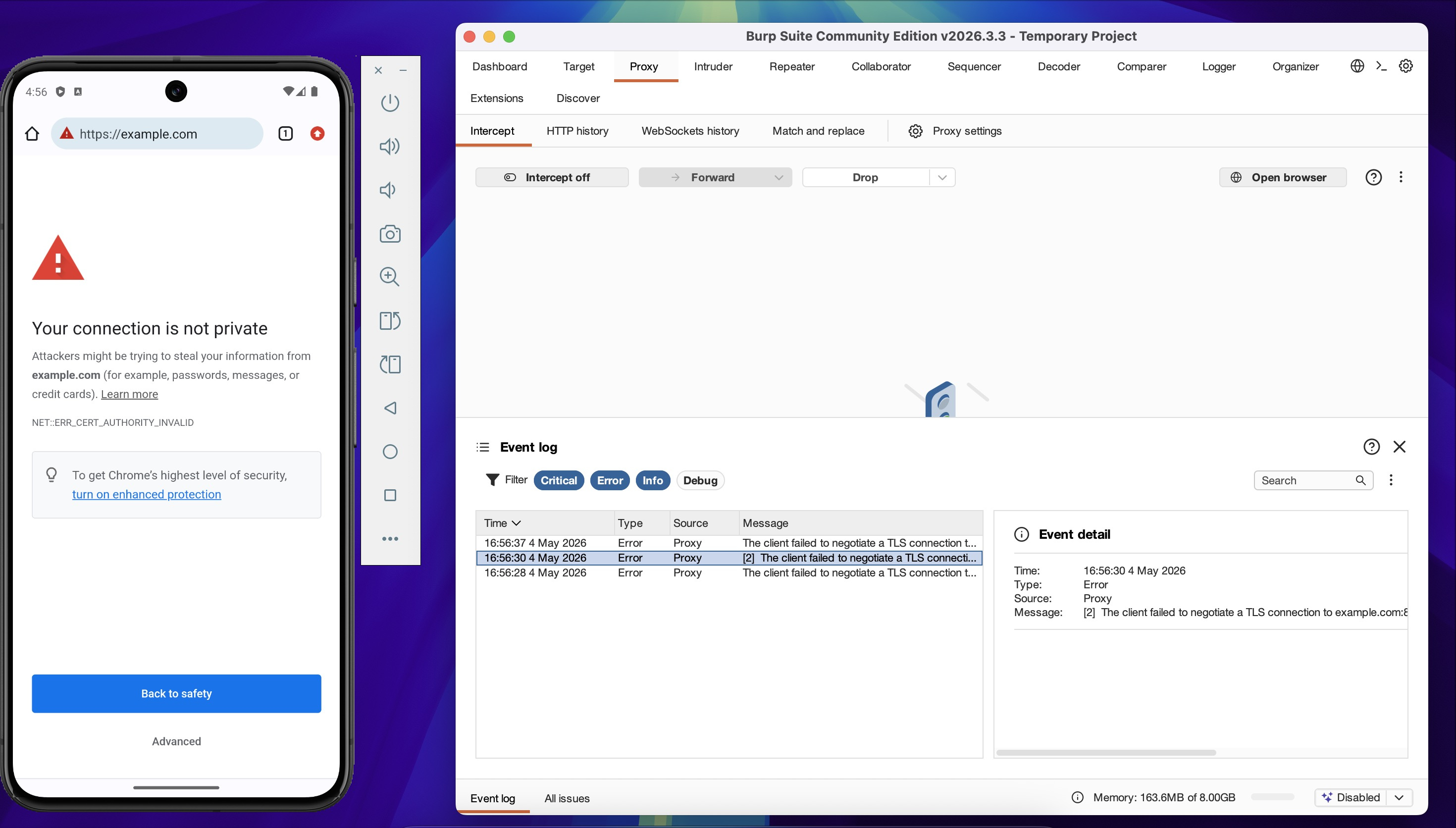The width and height of the screenshot is (1456, 828).
Task: Close the Event log panel
Action: click(1399, 447)
